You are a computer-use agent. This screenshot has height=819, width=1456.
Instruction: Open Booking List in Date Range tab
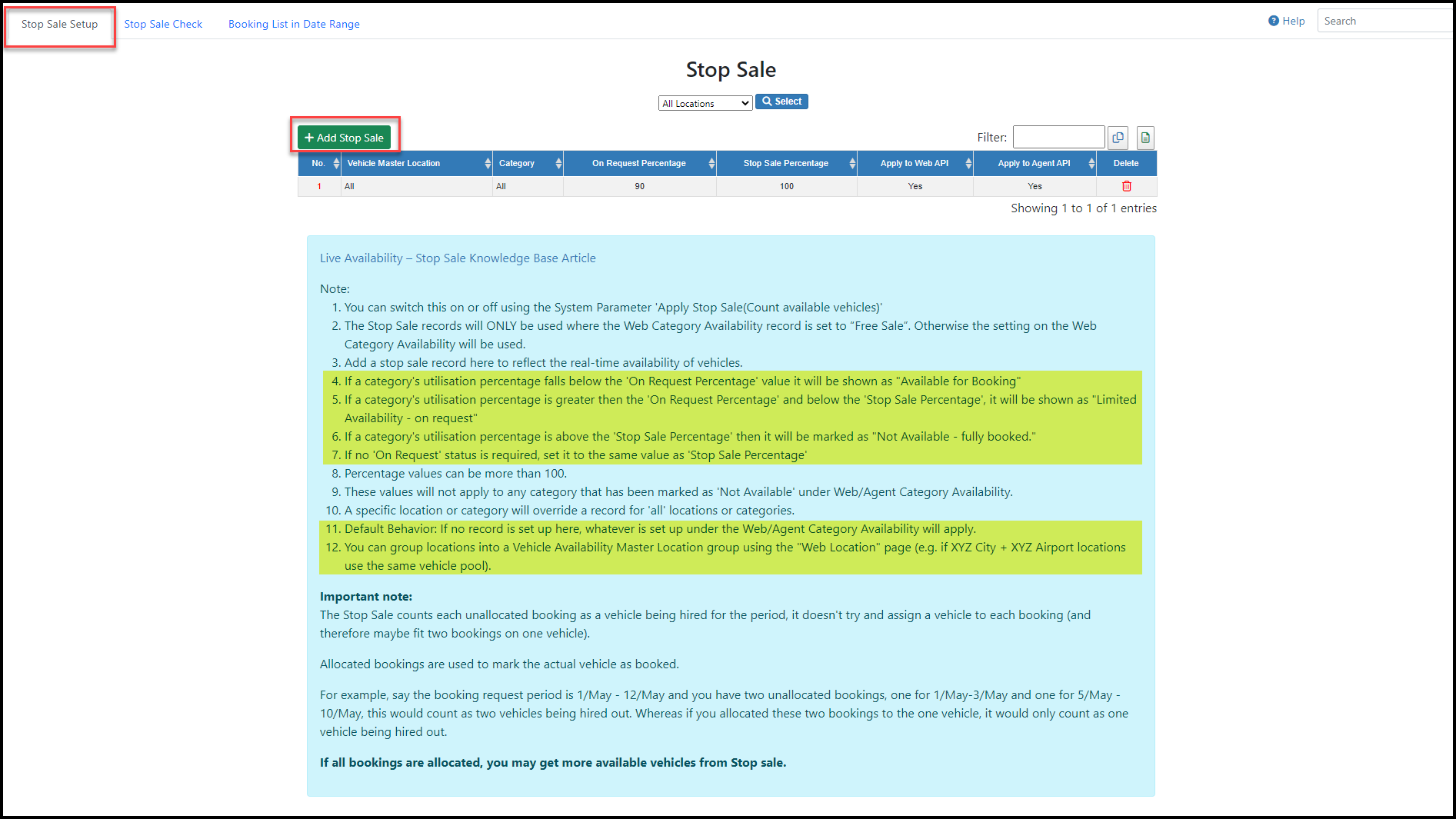point(294,24)
